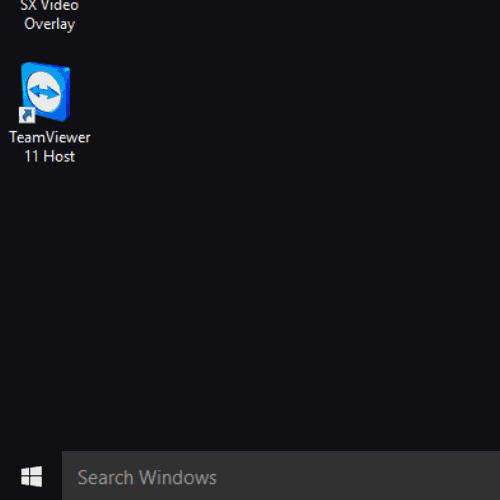This screenshot has width=500, height=500.
Task: Open the Windows Start menu
Action: (31, 476)
